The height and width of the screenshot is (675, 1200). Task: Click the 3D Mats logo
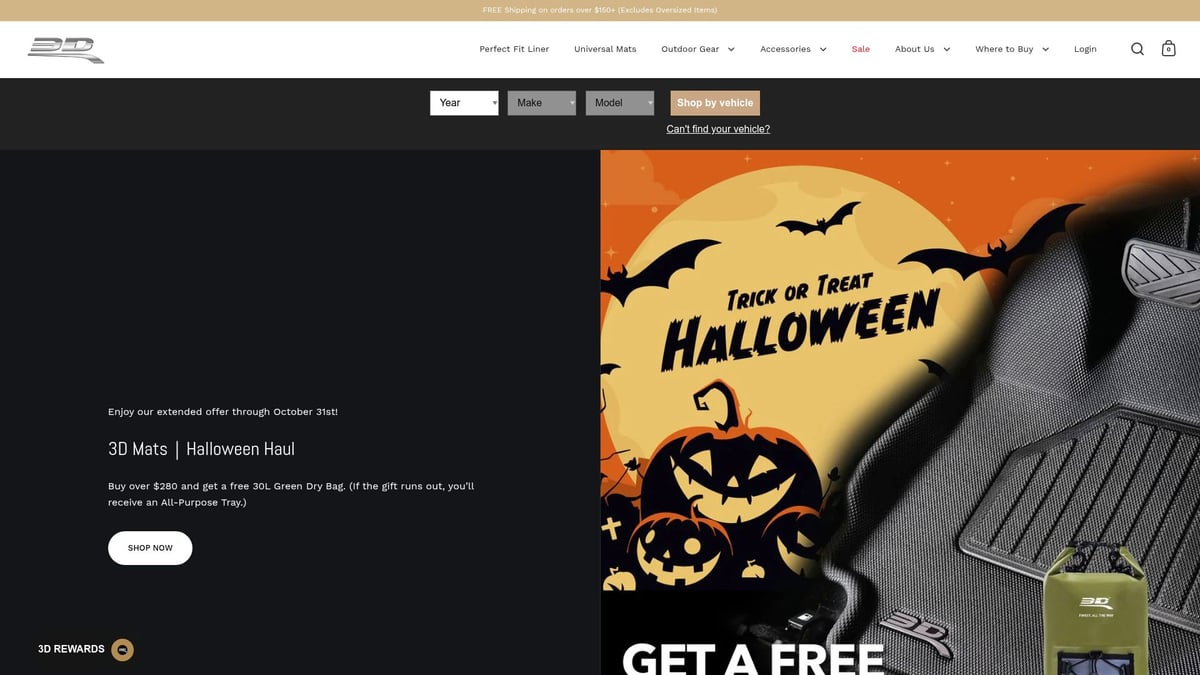[x=66, y=49]
